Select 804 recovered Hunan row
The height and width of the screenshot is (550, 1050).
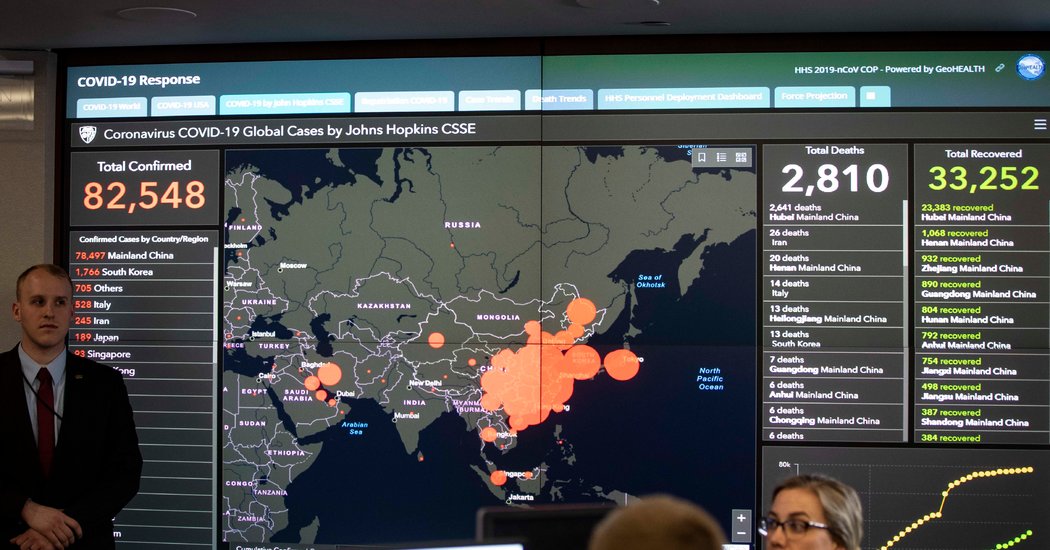(982, 314)
